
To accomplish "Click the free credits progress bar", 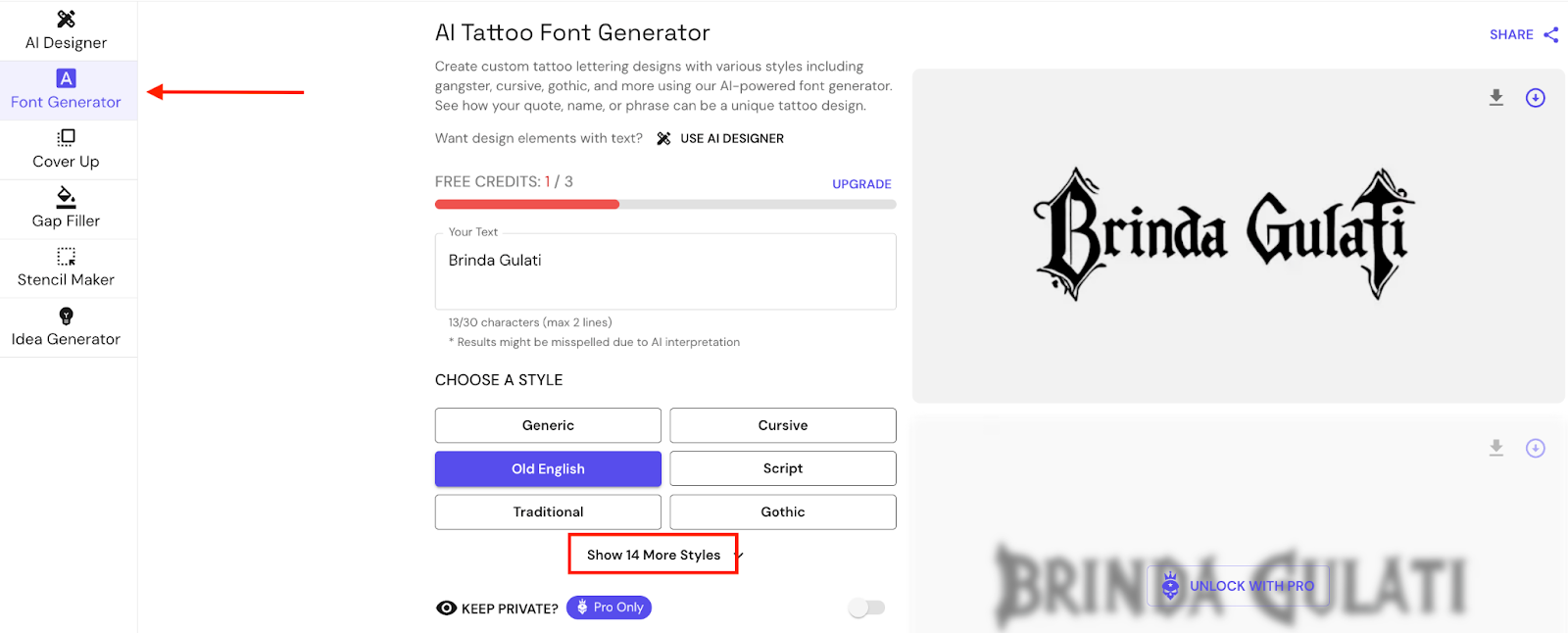I will point(664,204).
